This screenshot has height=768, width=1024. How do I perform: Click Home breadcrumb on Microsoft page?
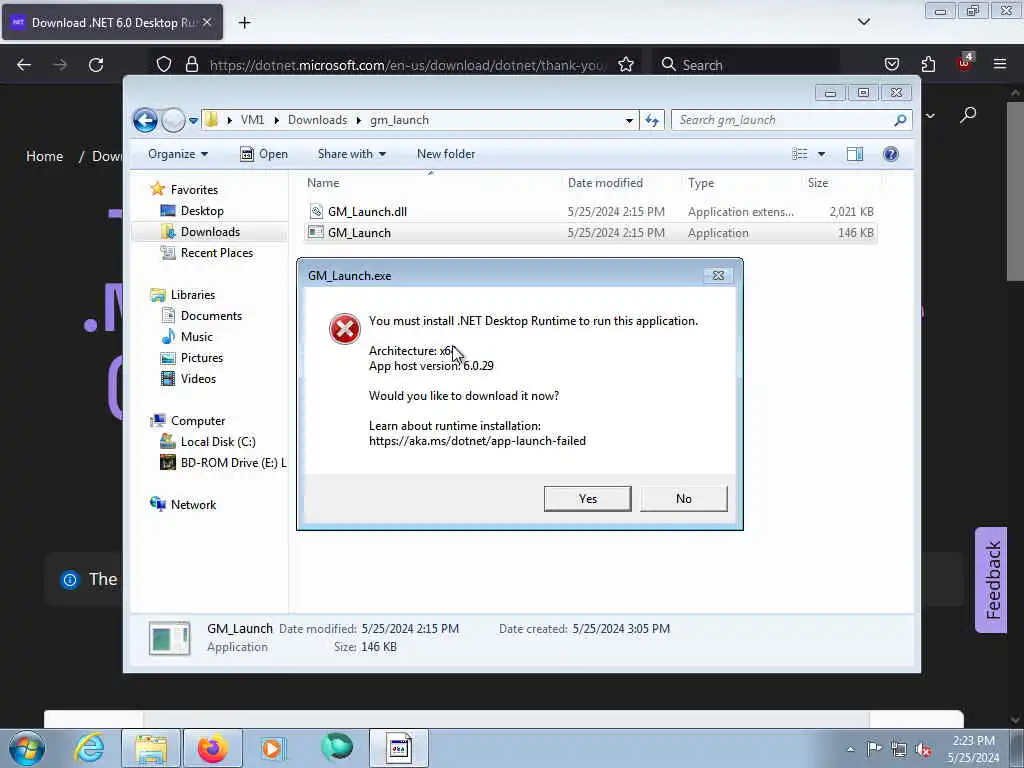coord(44,157)
